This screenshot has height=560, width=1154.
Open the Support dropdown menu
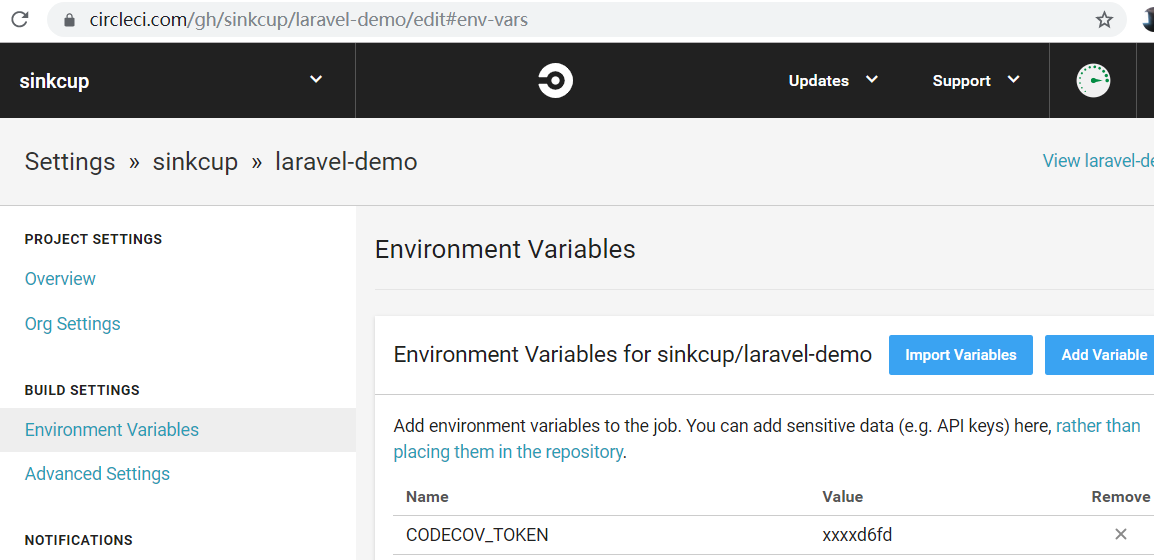[976, 81]
